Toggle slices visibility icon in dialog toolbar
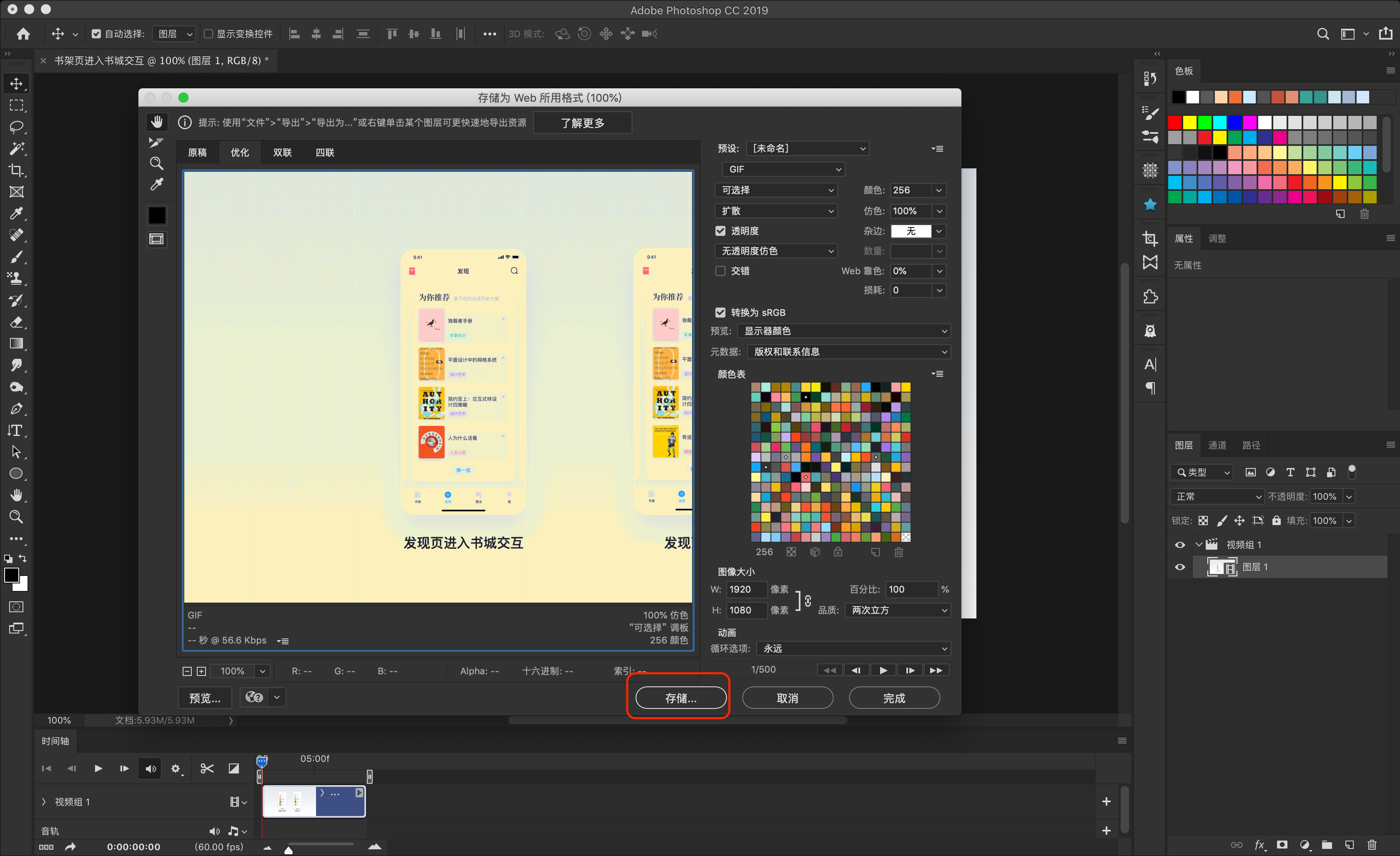This screenshot has width=1400, height=856. pos(156,239)
